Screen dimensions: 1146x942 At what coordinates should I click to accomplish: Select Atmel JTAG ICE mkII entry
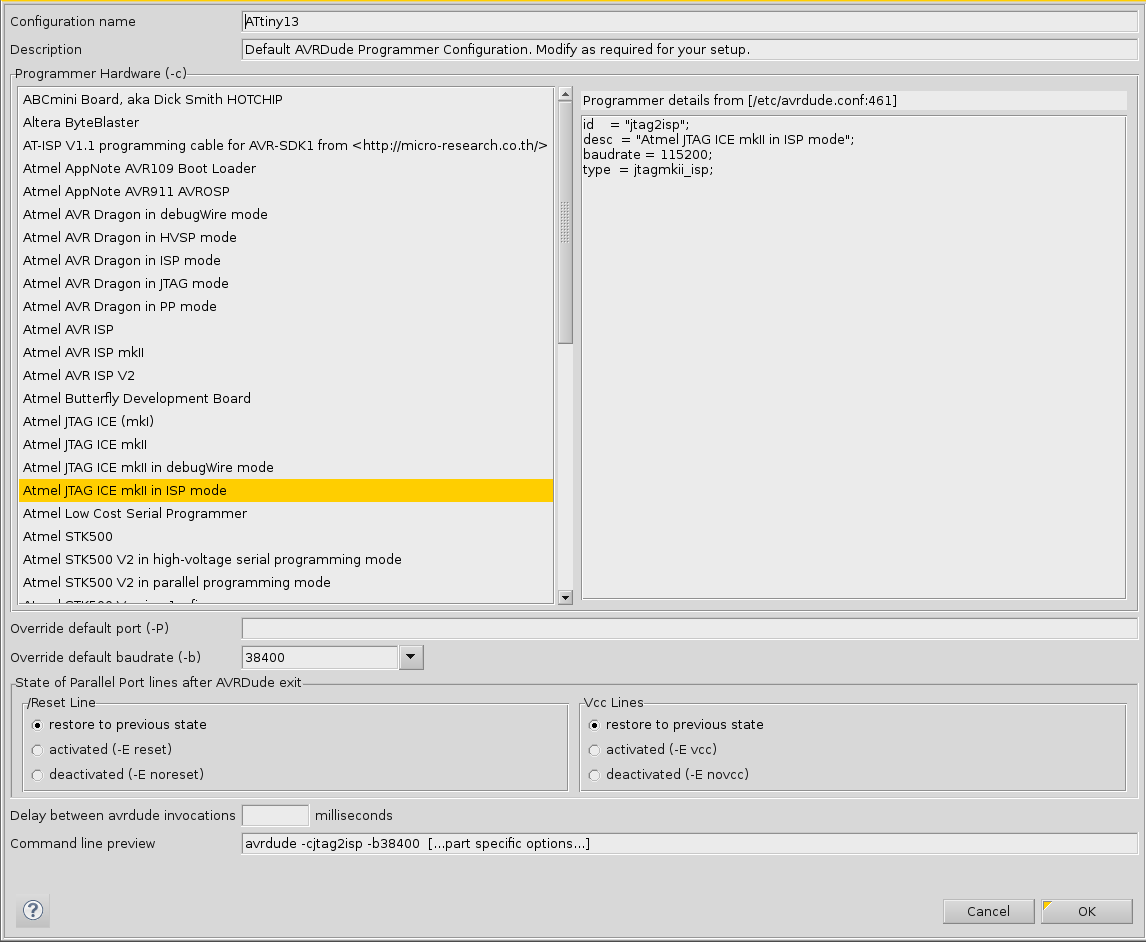coord(286,444)
